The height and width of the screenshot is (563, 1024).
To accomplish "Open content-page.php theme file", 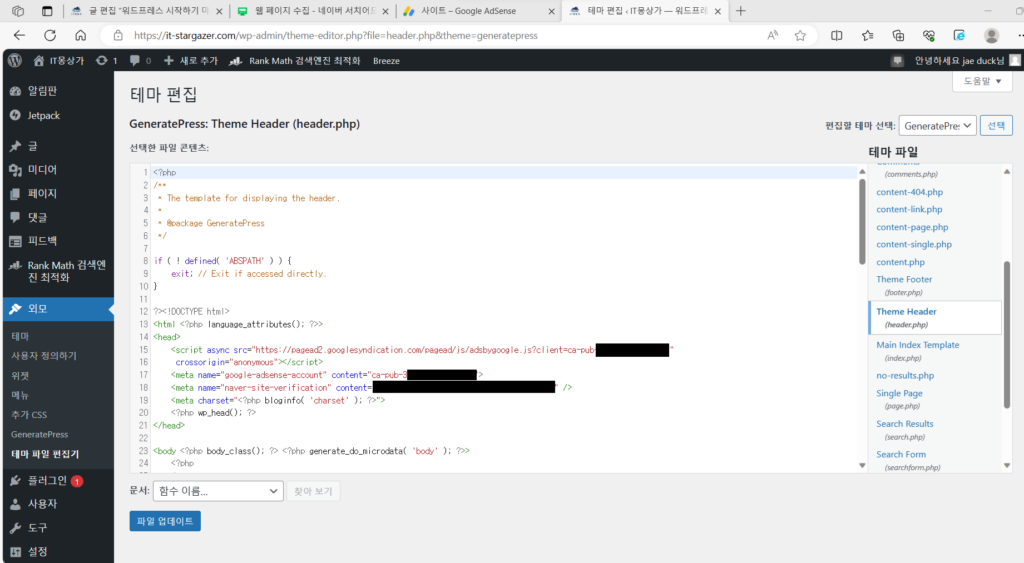I will 912,227.
